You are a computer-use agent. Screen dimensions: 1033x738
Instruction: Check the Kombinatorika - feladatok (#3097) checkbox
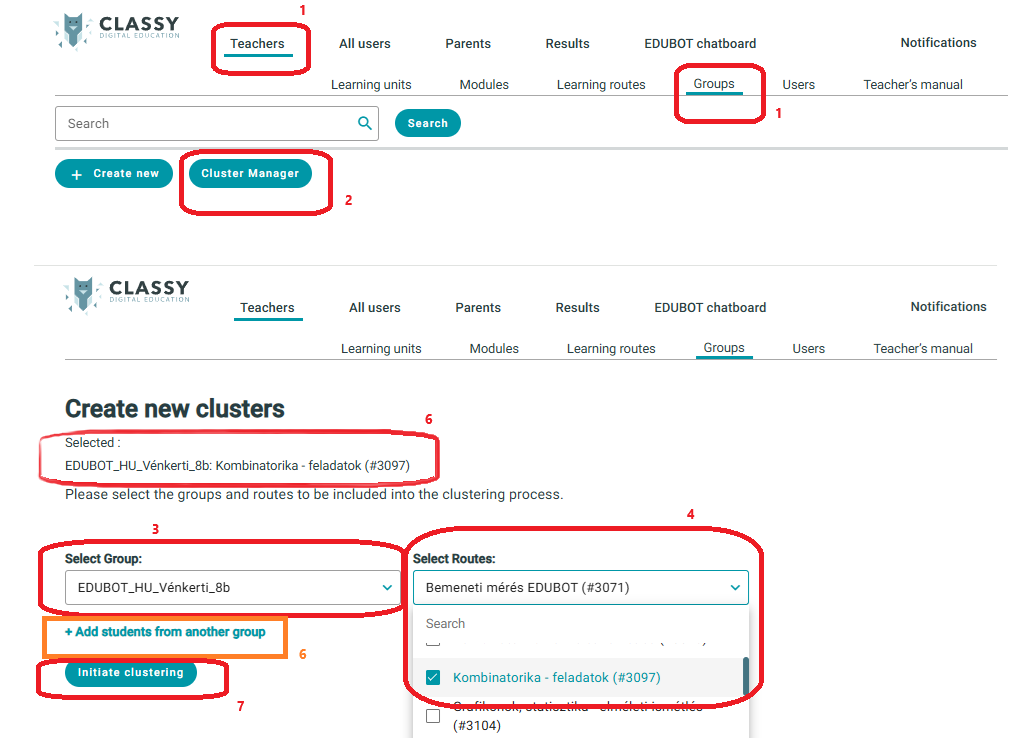pyautogui.click(x=433, y=677)
